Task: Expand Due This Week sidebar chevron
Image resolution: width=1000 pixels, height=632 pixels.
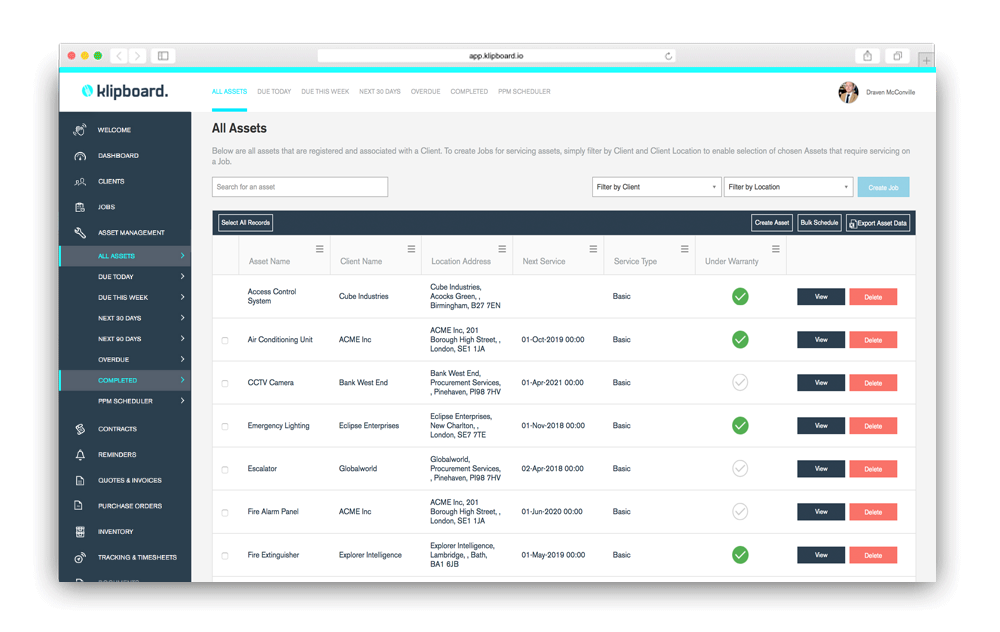Action: coord(182,297)
